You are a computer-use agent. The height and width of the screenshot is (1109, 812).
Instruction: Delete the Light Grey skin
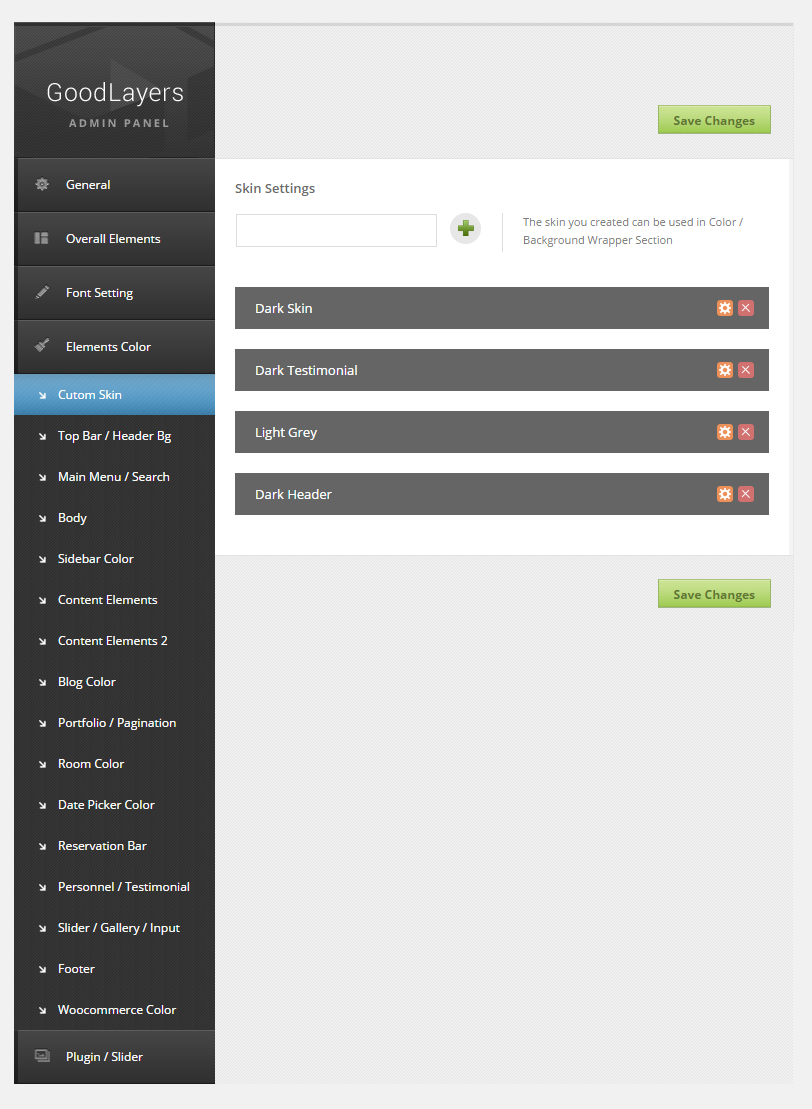[x=746, y=431]
